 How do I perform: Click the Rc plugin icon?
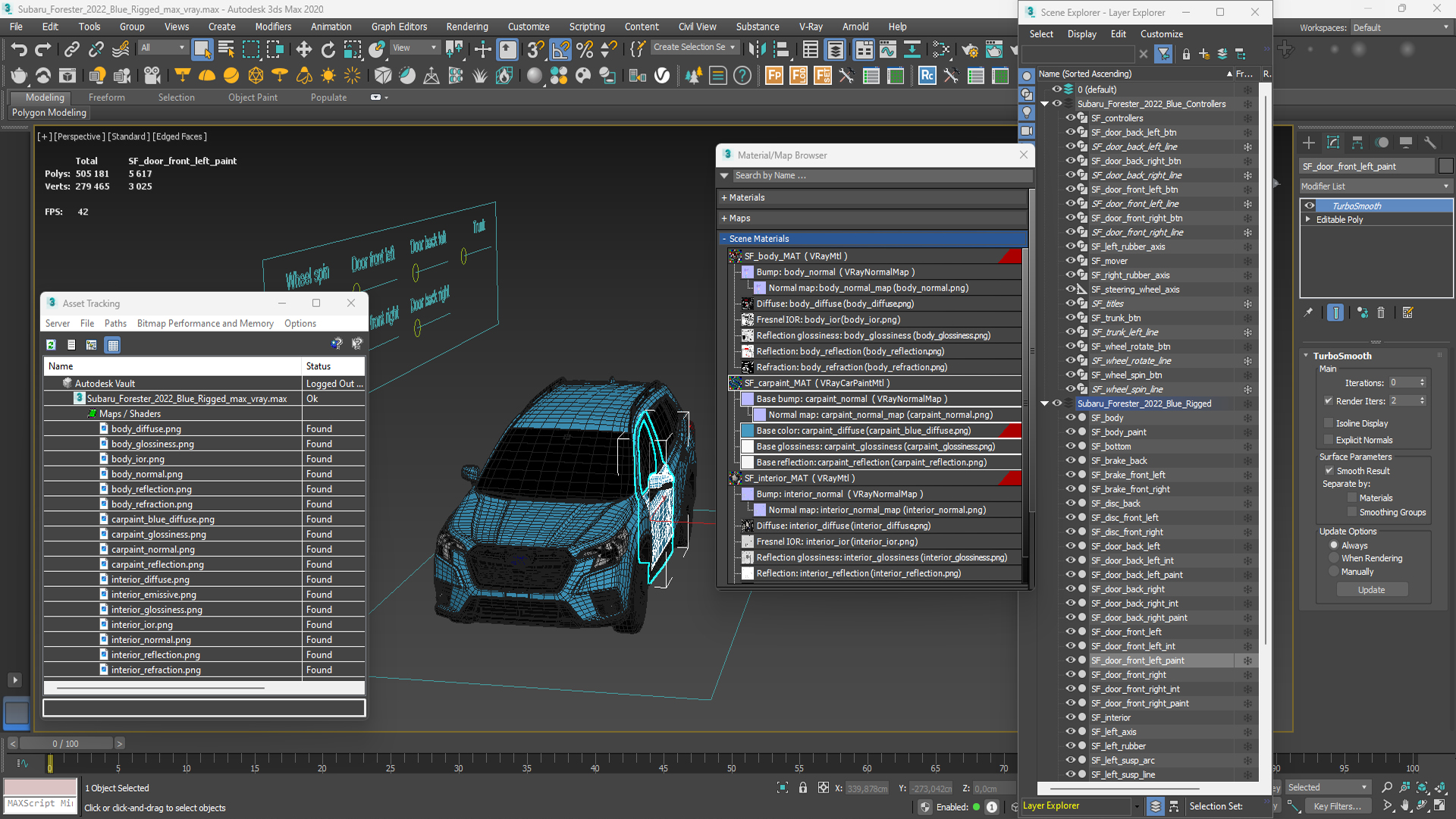pyautogui.click(x=927, y=76)
